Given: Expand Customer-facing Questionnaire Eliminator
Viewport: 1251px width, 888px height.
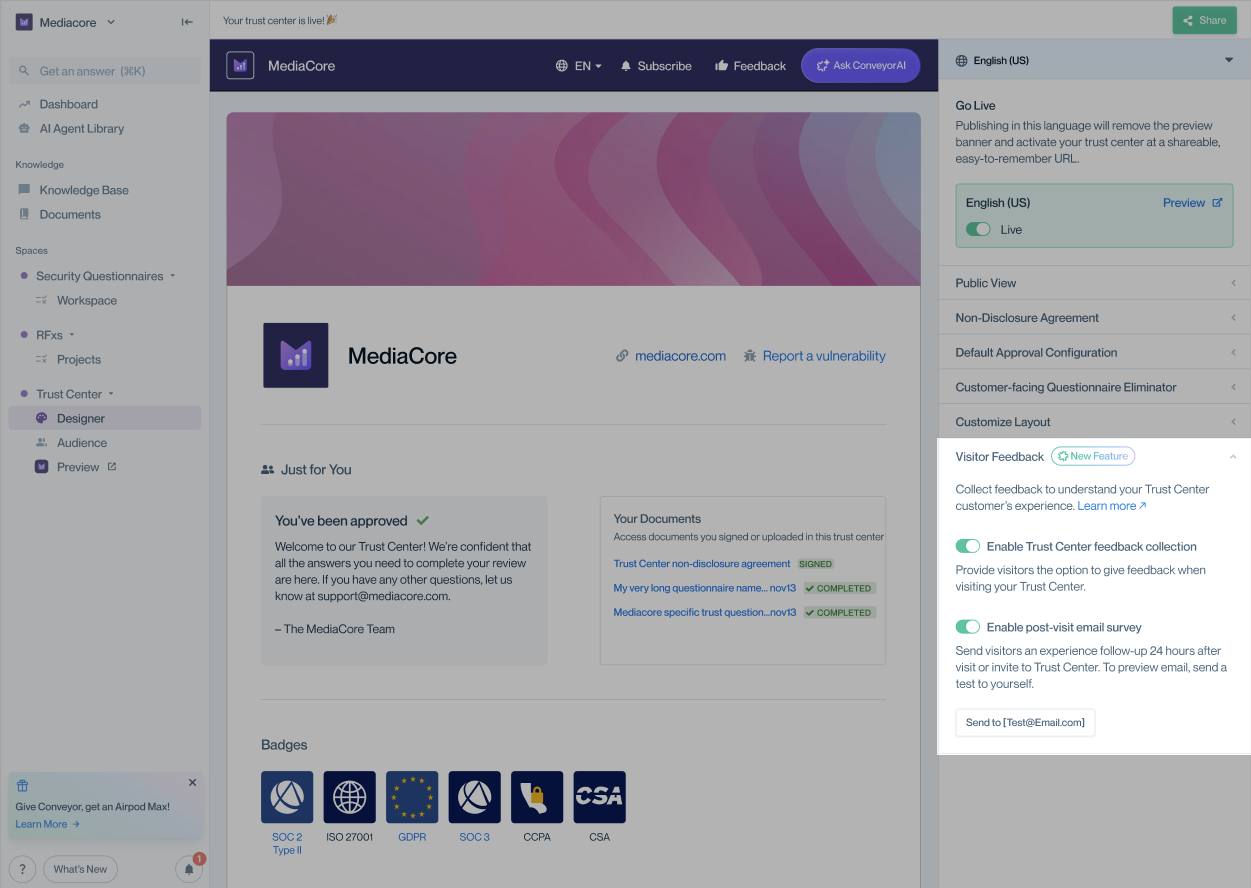Looking at the screenshot, I should tap(1095, 387).
